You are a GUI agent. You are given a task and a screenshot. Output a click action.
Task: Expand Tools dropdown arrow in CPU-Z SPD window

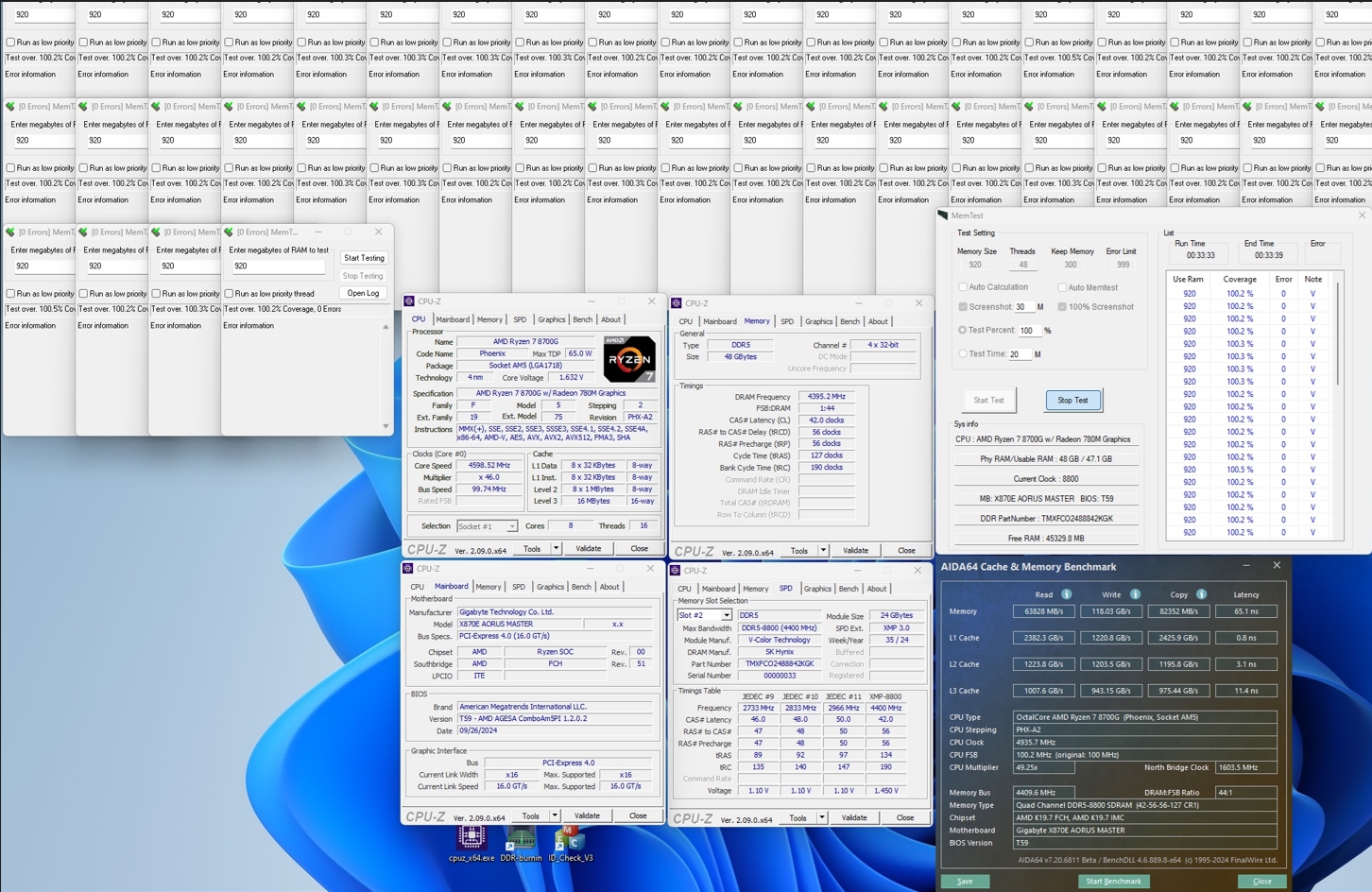click(822, 818)
